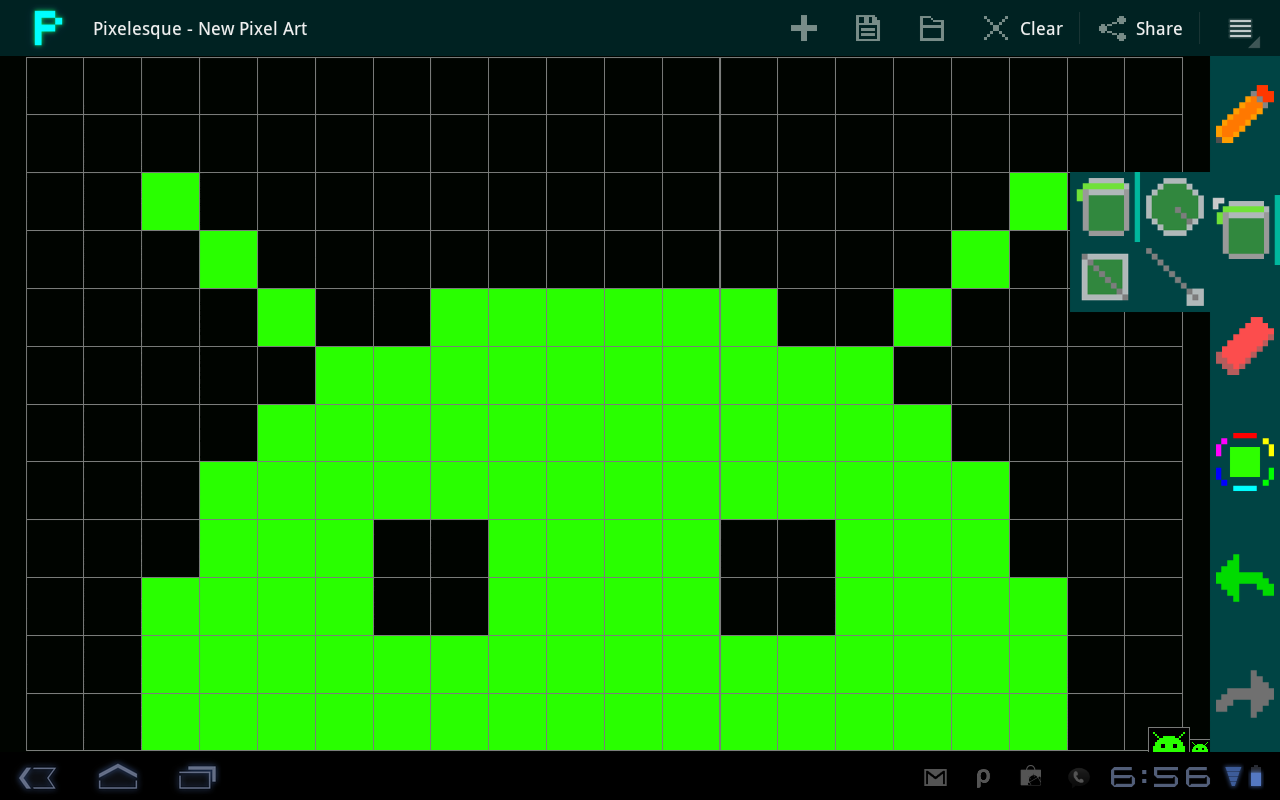Select the pencil drawing tool
This screenshot has width=1280, height=800.
click(1245, 114)
